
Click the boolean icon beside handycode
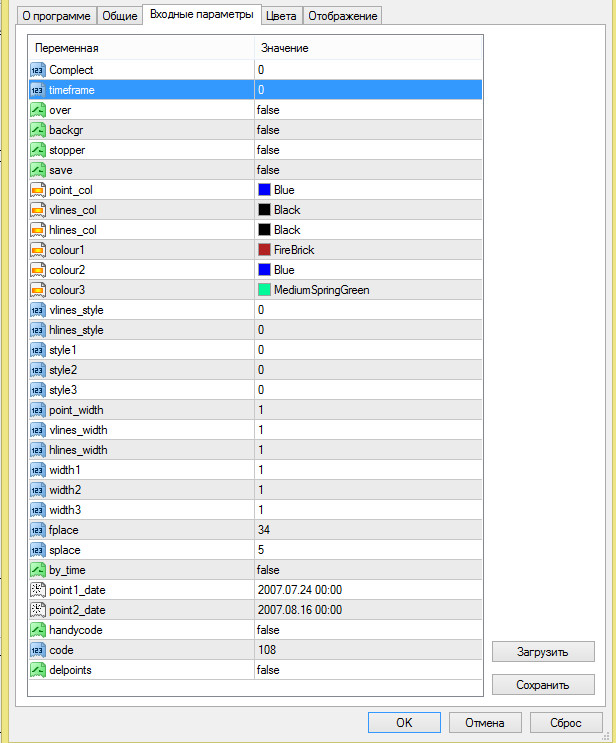[38, 630]
